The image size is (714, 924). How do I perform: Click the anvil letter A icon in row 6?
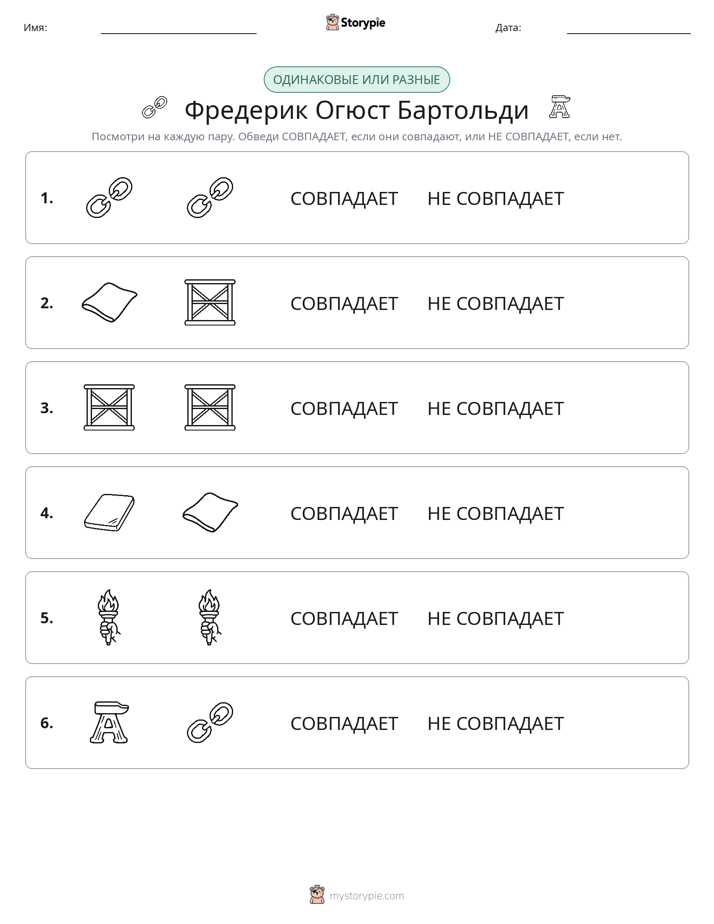109,722
